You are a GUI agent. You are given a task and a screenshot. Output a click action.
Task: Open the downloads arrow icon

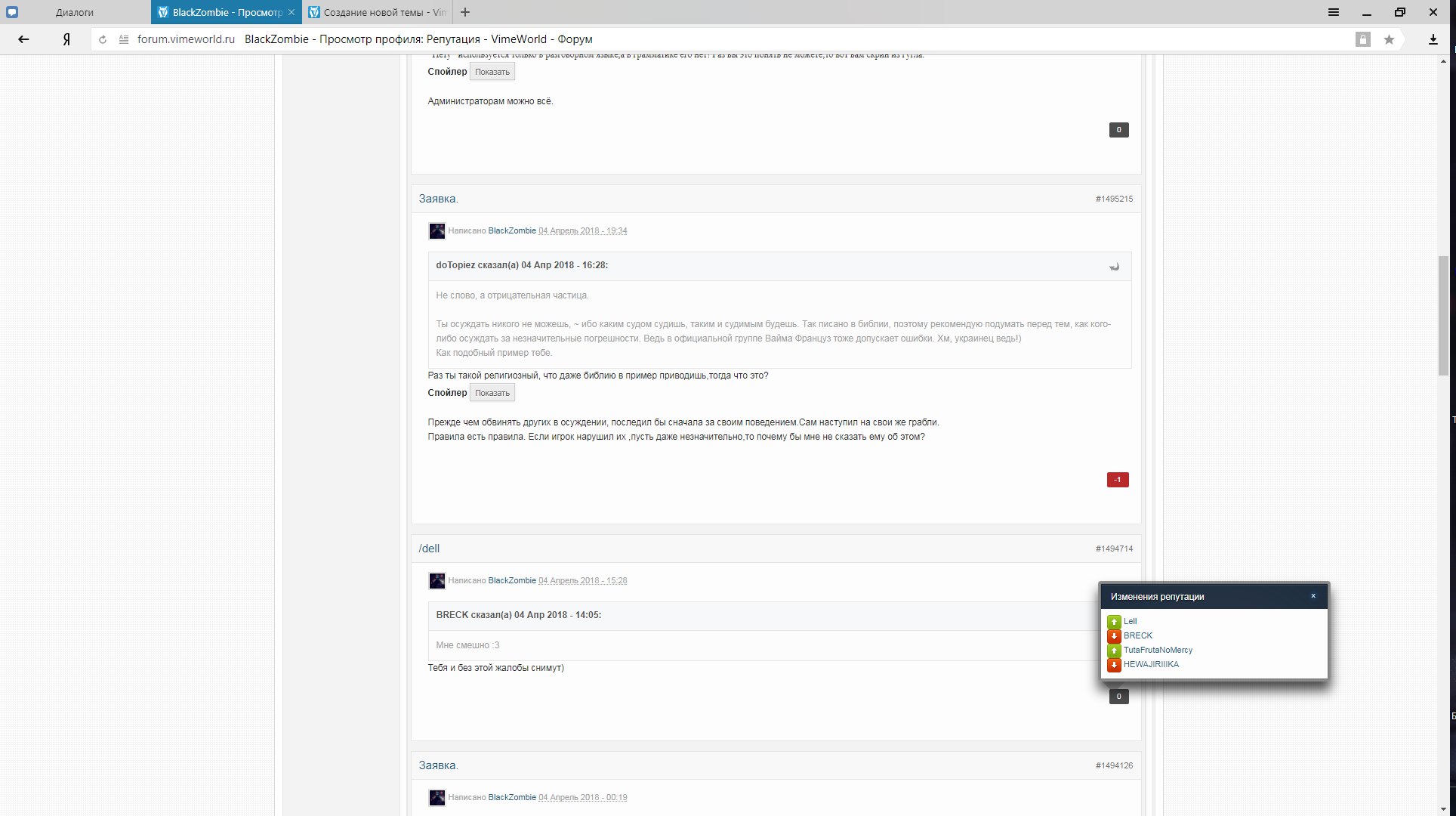[x=1433, y=39]
